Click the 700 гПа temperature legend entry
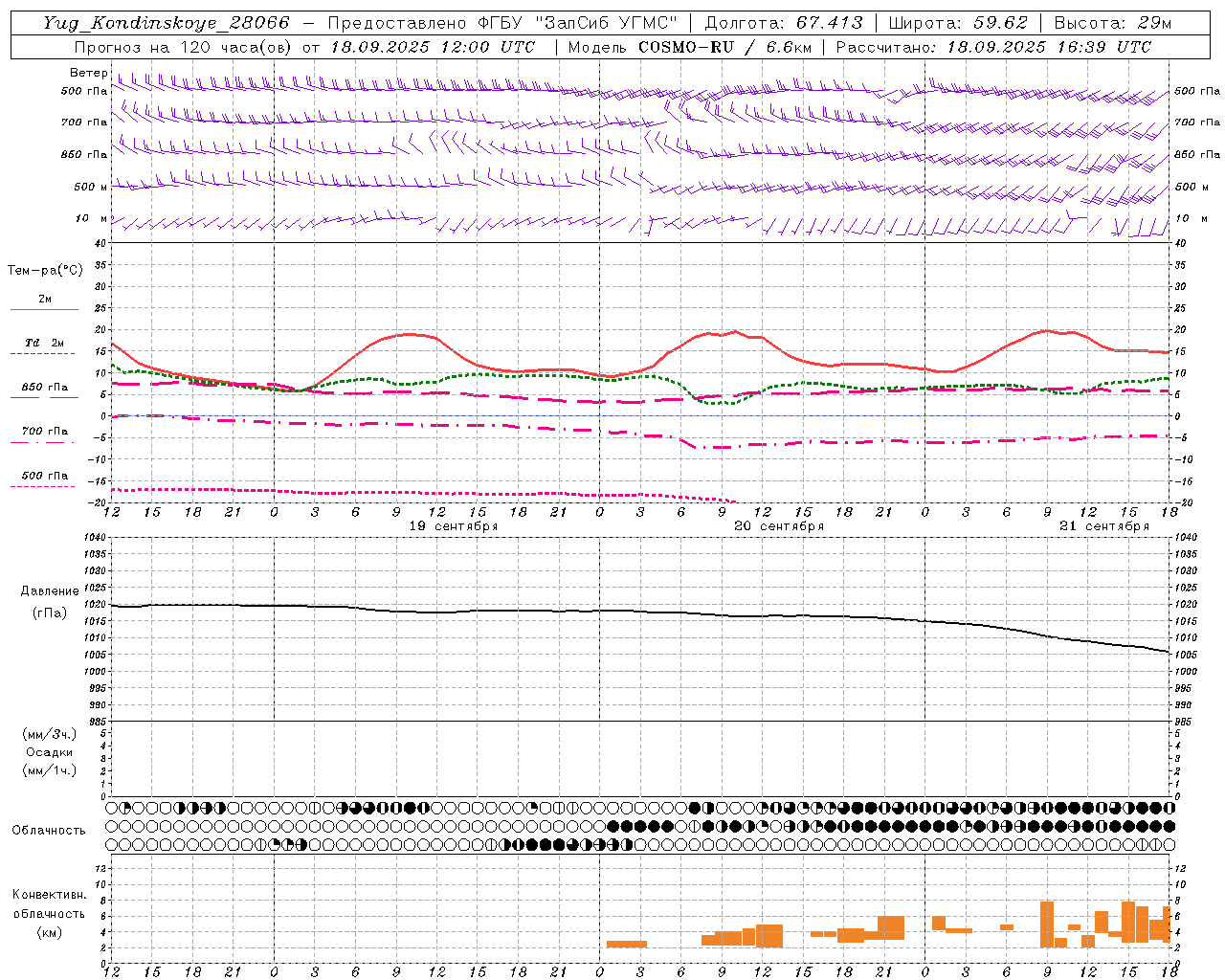Image resolution: width=1225 pixels, height=980 pixels. [x=45, y=432]
